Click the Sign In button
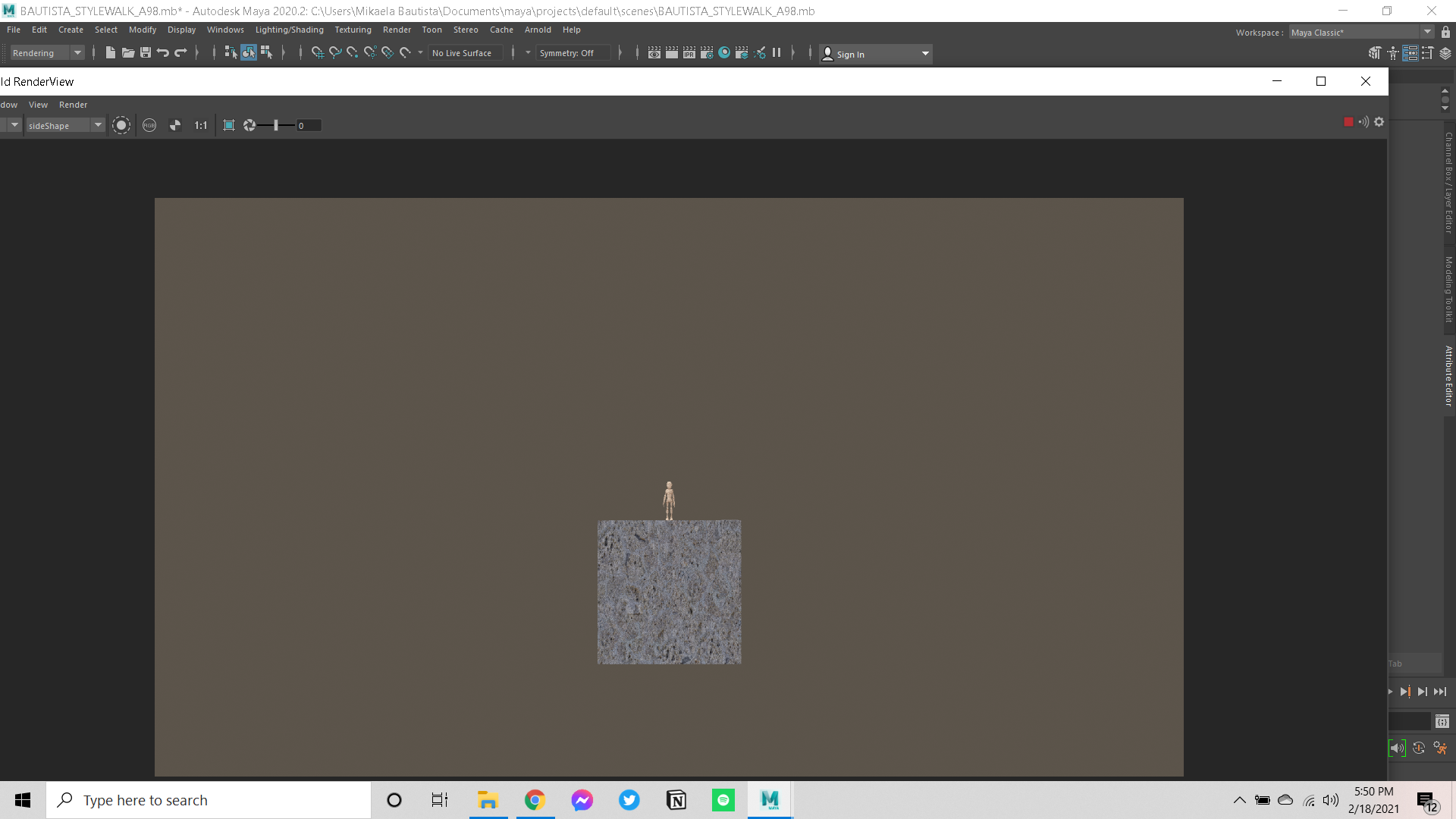 tap(852, 54)
